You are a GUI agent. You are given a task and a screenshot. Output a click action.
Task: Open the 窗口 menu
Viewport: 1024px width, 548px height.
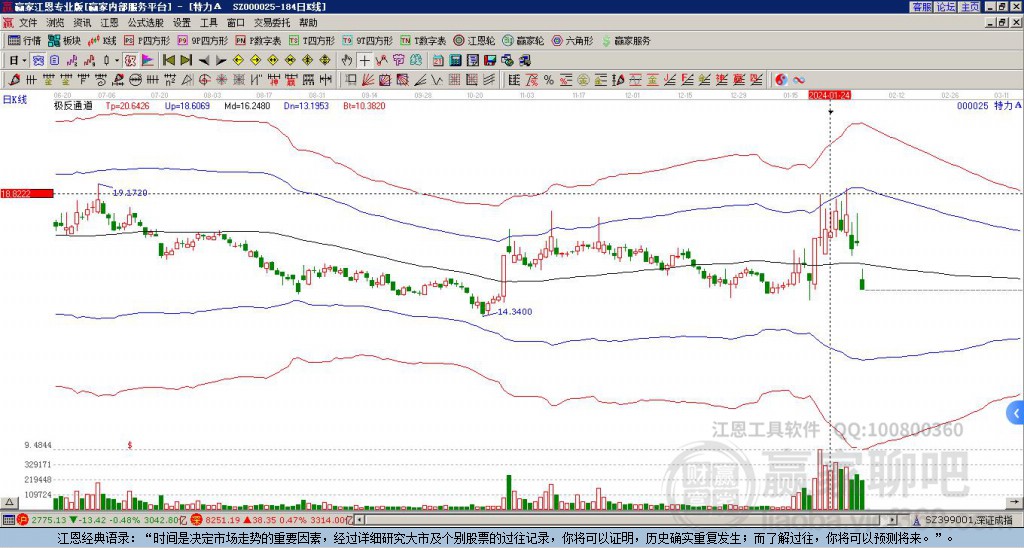pyautogui.click(x=236, y=22)
